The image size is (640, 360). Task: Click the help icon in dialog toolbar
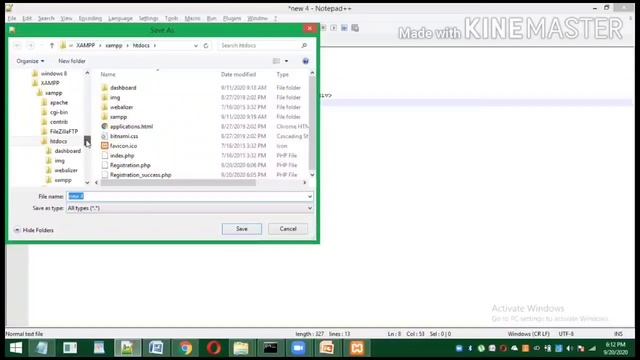(x=305, y=61)
